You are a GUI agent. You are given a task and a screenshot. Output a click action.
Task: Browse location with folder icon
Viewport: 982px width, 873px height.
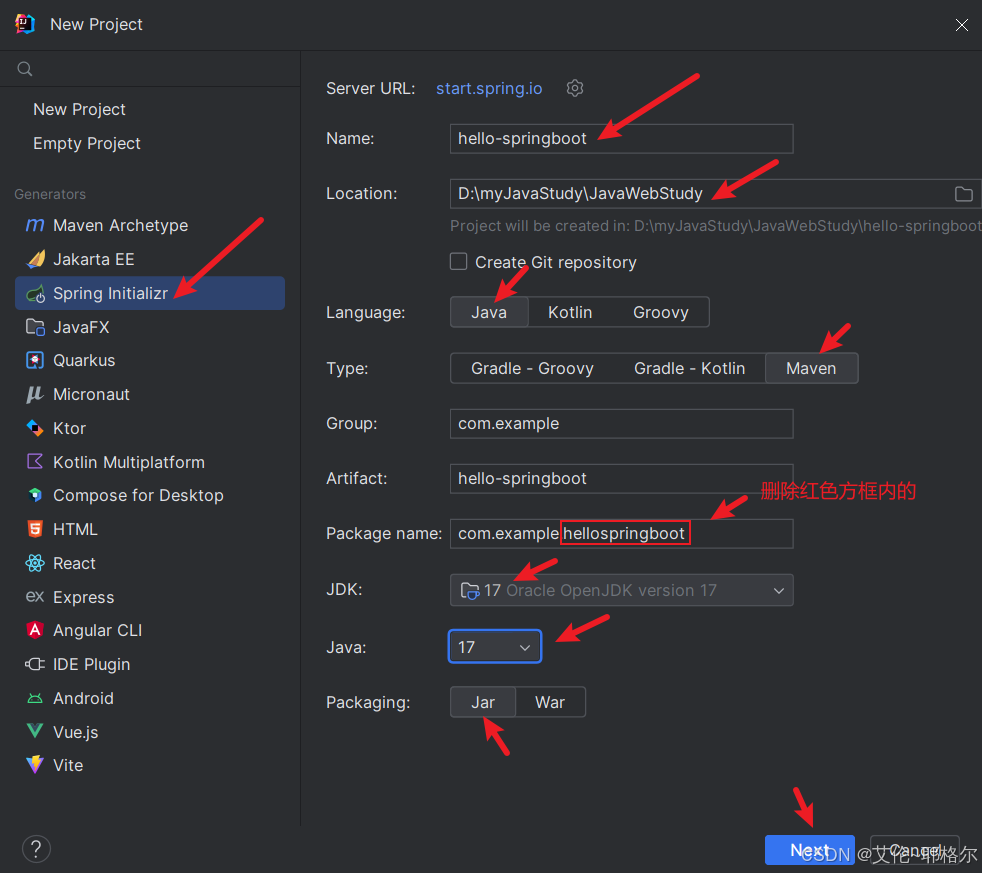pyautogui.click(x=964, y=194)
